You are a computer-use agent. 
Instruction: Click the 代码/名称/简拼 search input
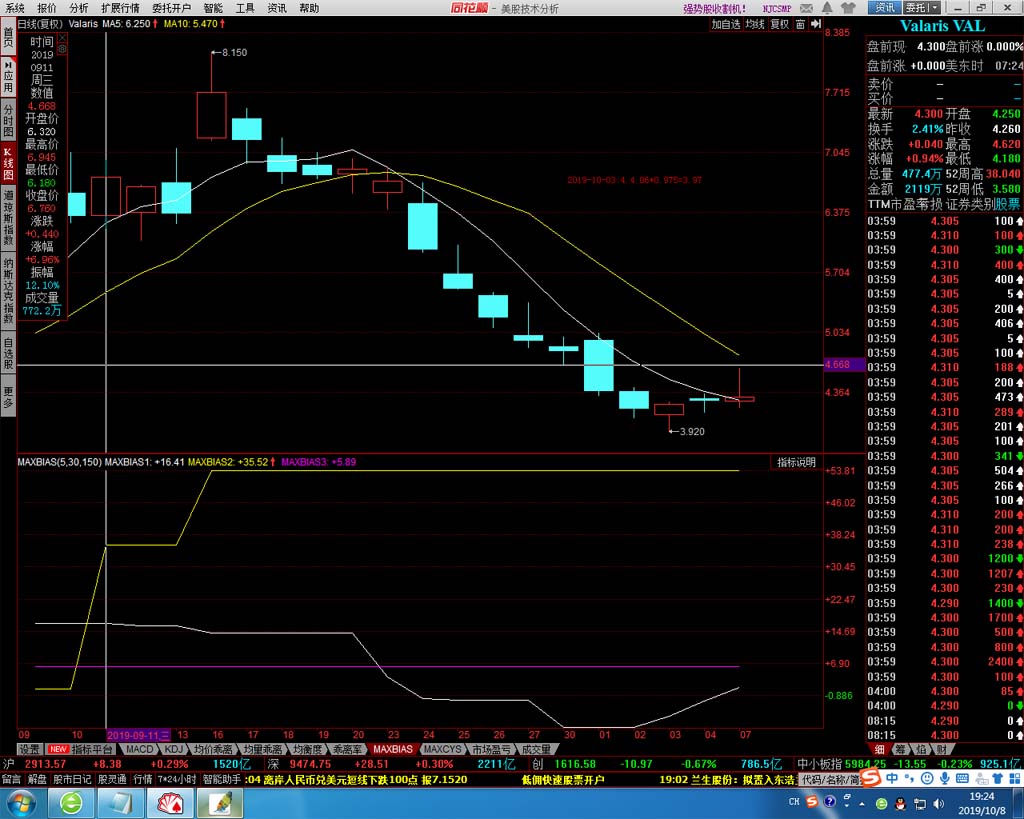pos(829,779)
